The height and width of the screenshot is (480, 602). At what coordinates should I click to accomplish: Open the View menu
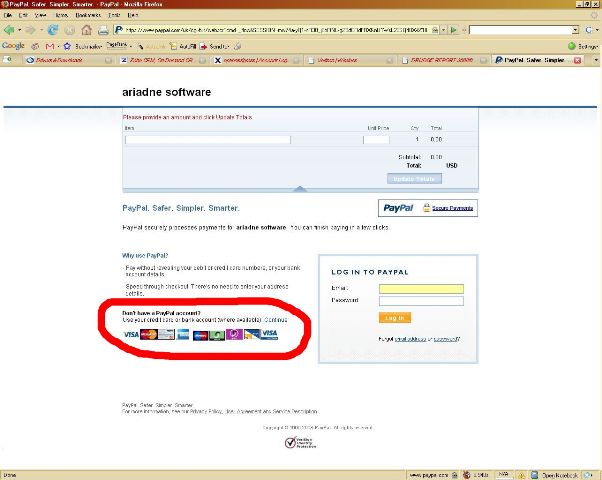[40, 15]
